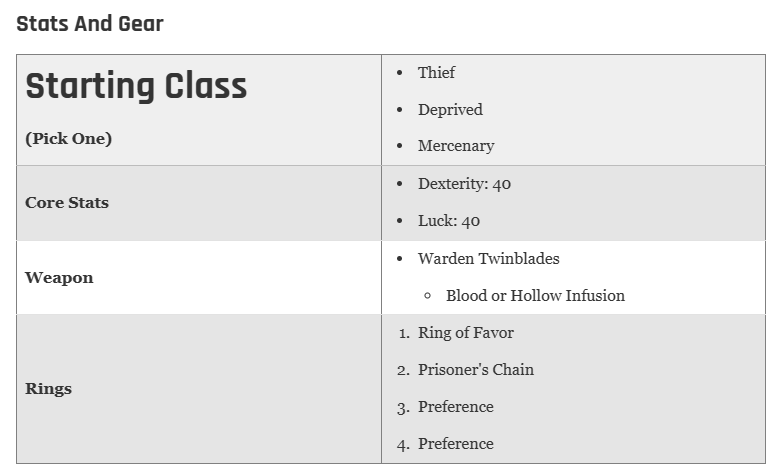This screenshot has height=468, width=773.
Task: Click the Weapon row label
Action: pos(59,278)
